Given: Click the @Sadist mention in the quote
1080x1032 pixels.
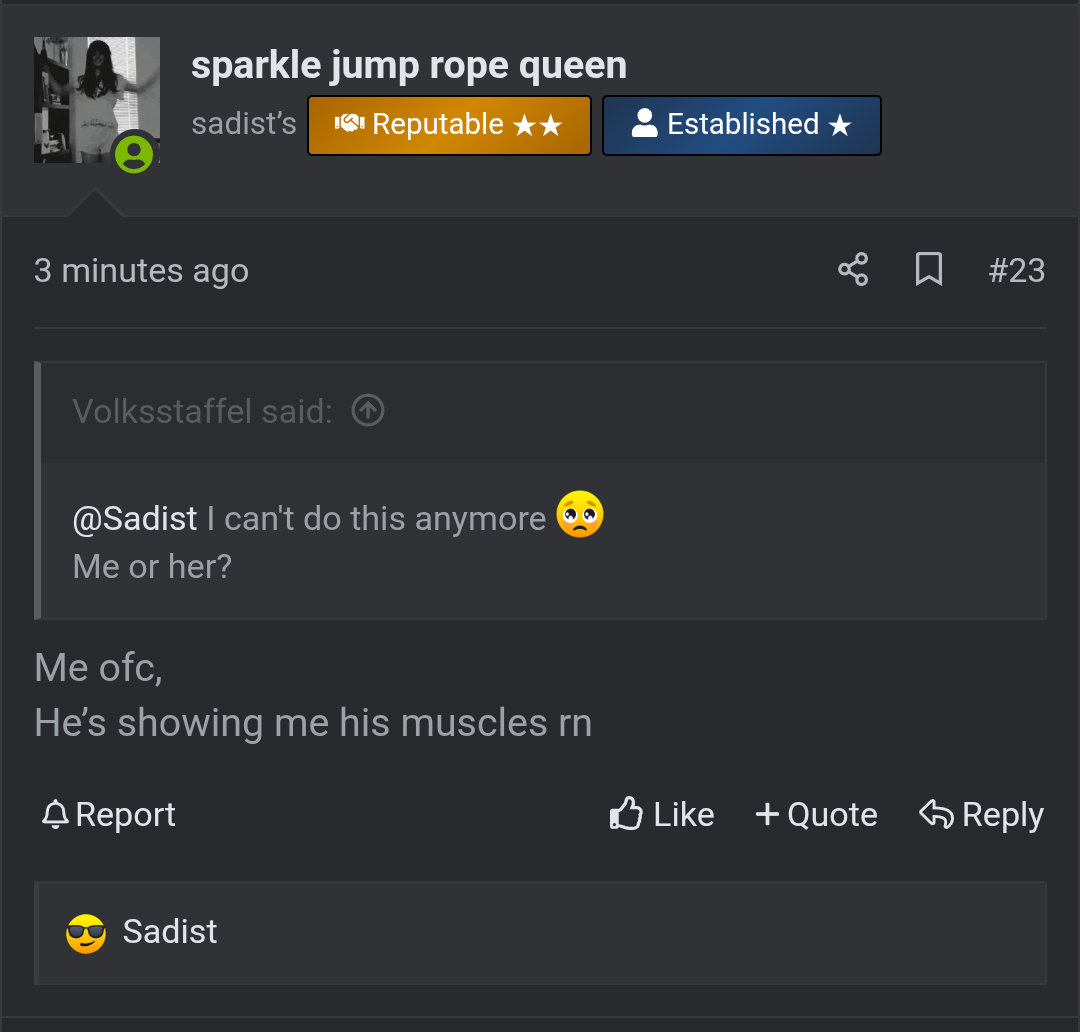Looking at the screenshot, I should point(135,519).
